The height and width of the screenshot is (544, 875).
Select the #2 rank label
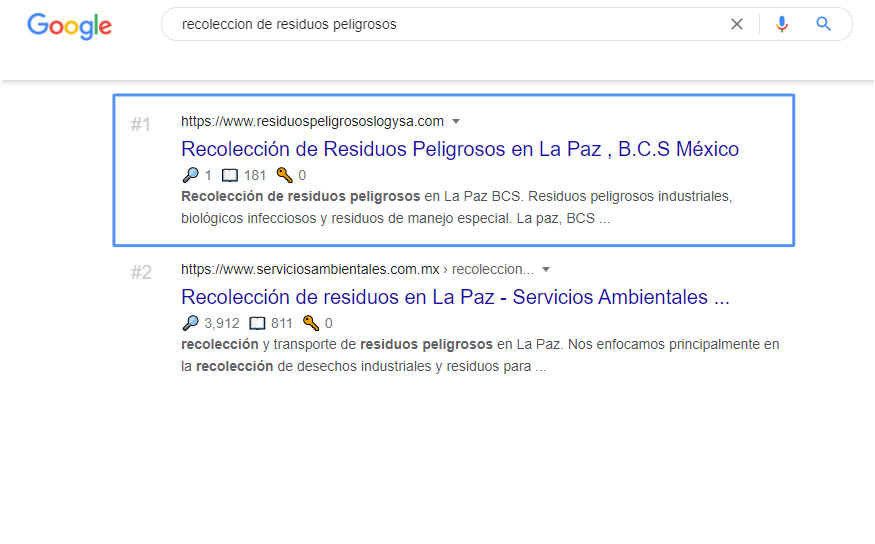[141, 272]
